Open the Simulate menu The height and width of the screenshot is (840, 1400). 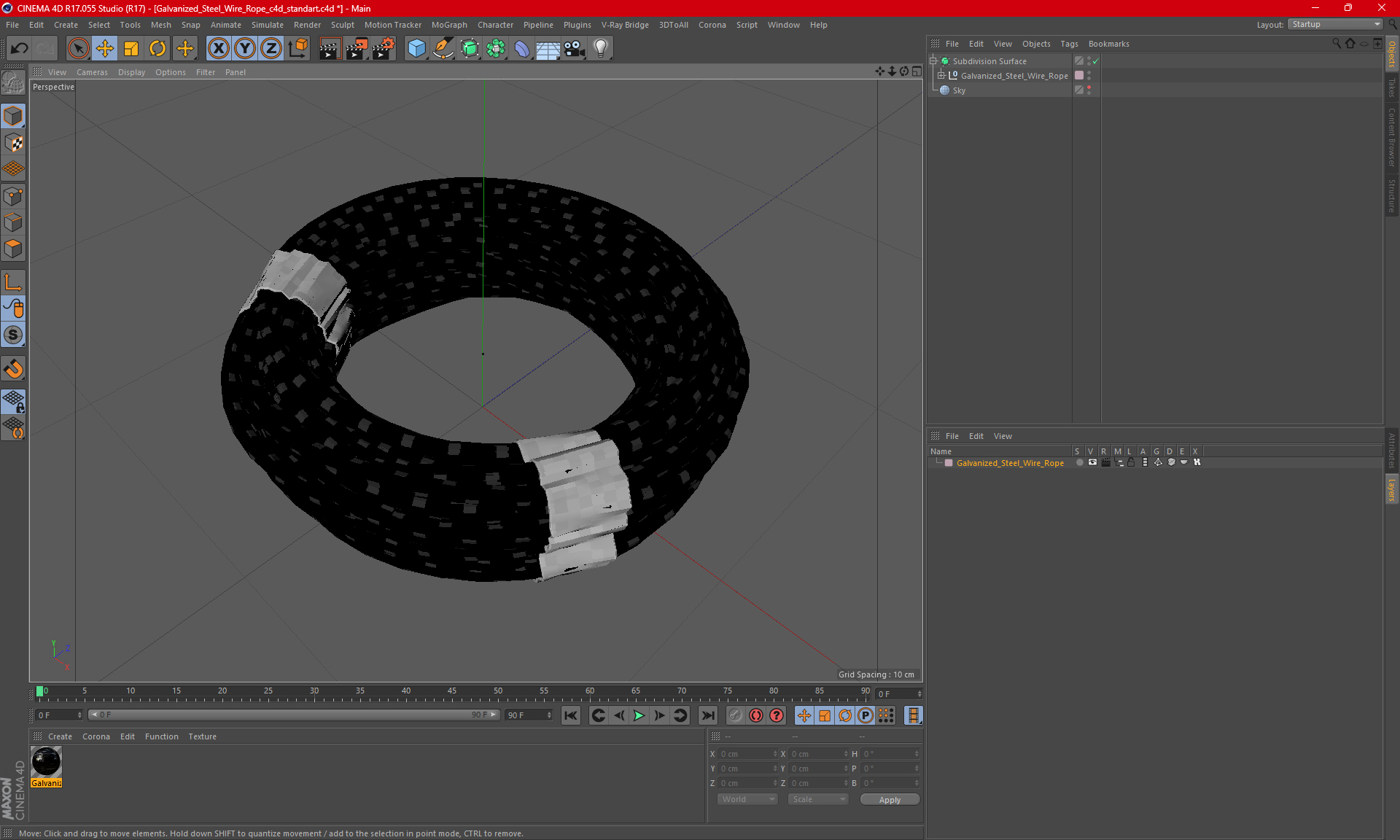tap(268, 25)
